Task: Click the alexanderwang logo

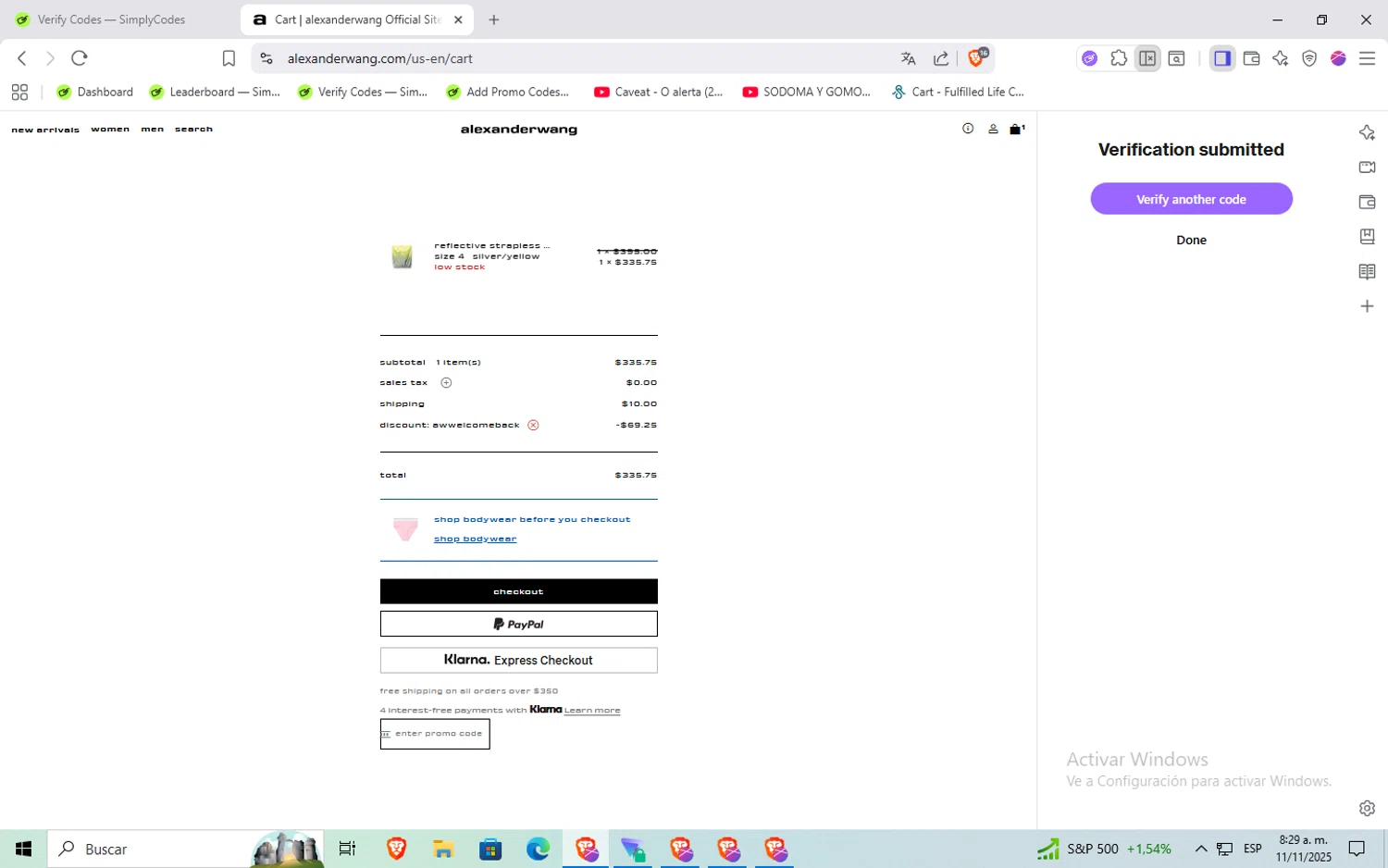Action: coord(518,130)
